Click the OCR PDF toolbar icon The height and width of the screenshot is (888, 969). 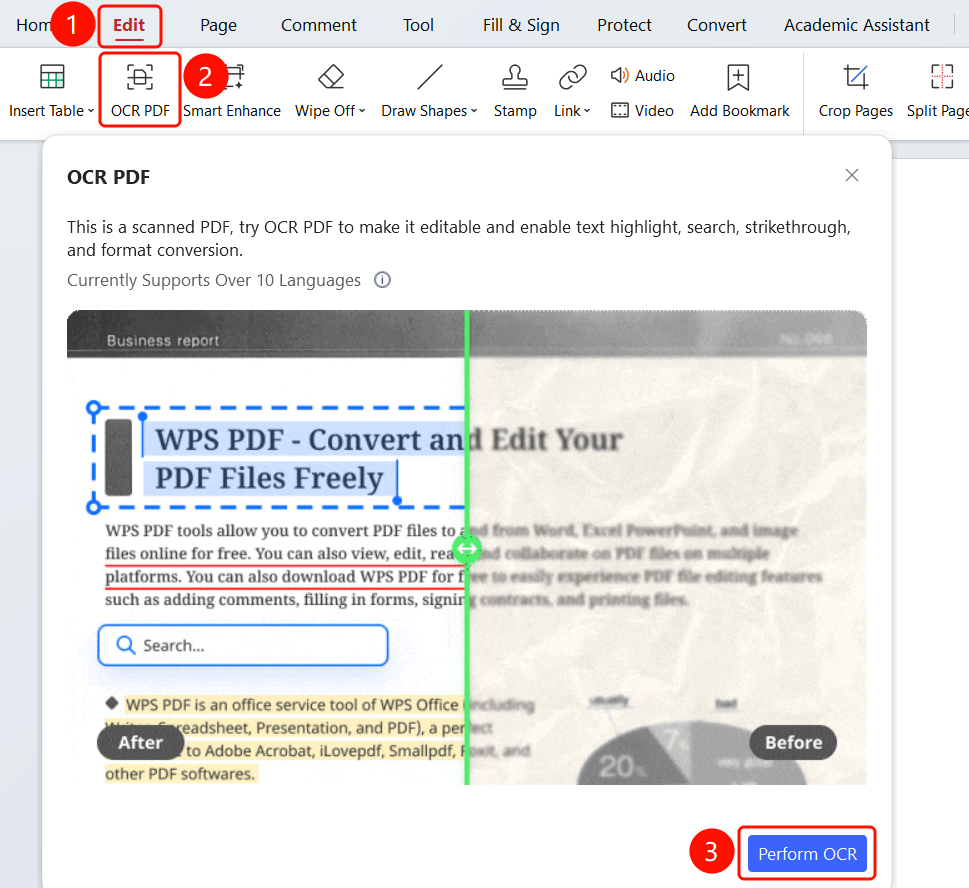coord(140,77)
